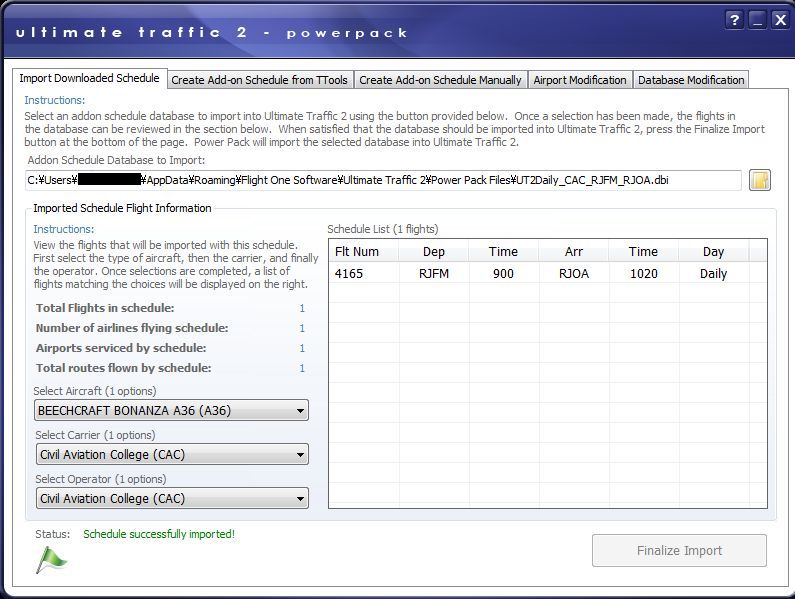795x599 pixels.
Task: Click the Day column header
Action: click(713, 252)
